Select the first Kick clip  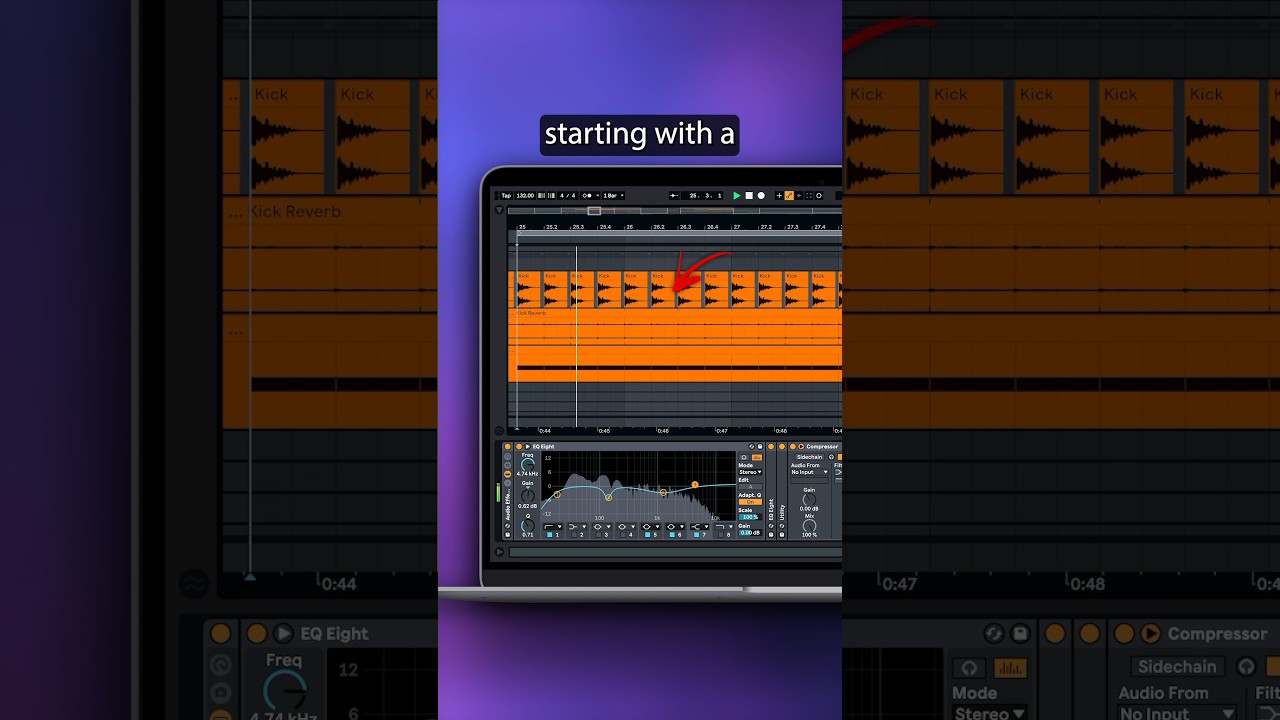click(527, 289)
